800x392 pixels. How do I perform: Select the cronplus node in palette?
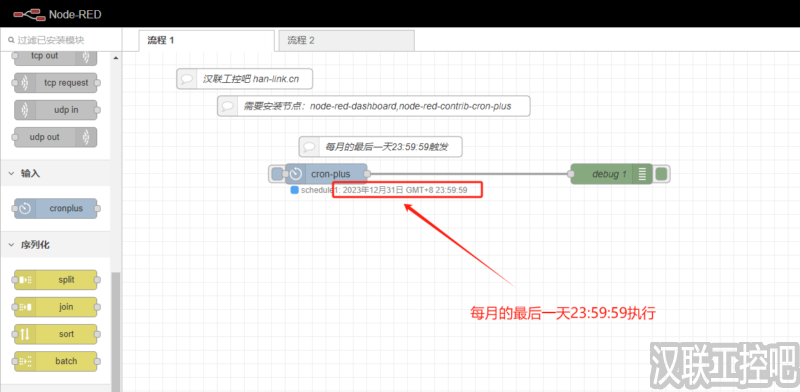click(x=56, y=208)
